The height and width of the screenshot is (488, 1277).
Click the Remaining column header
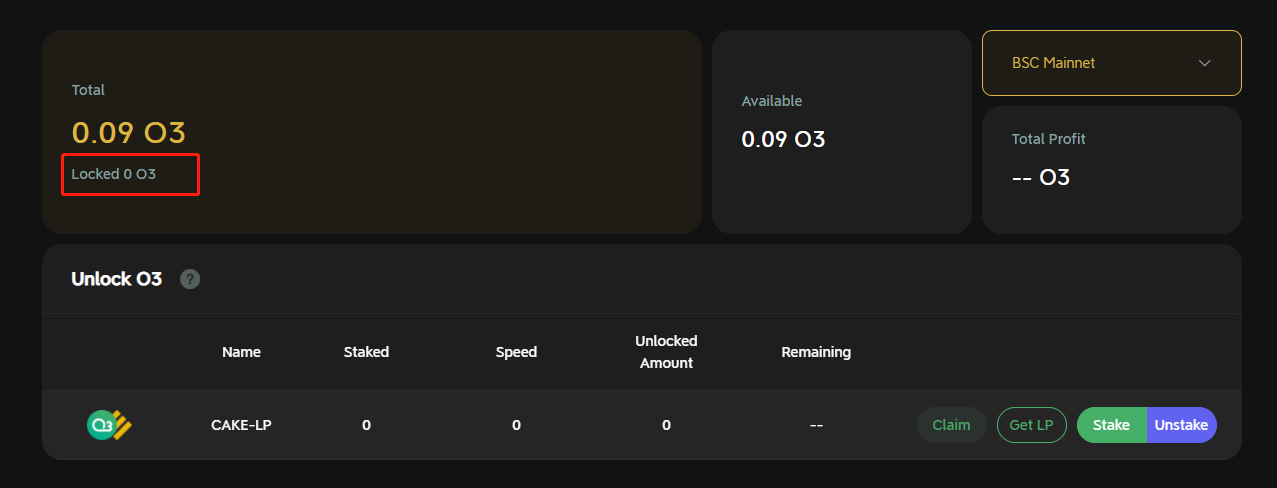click(816, 352)
